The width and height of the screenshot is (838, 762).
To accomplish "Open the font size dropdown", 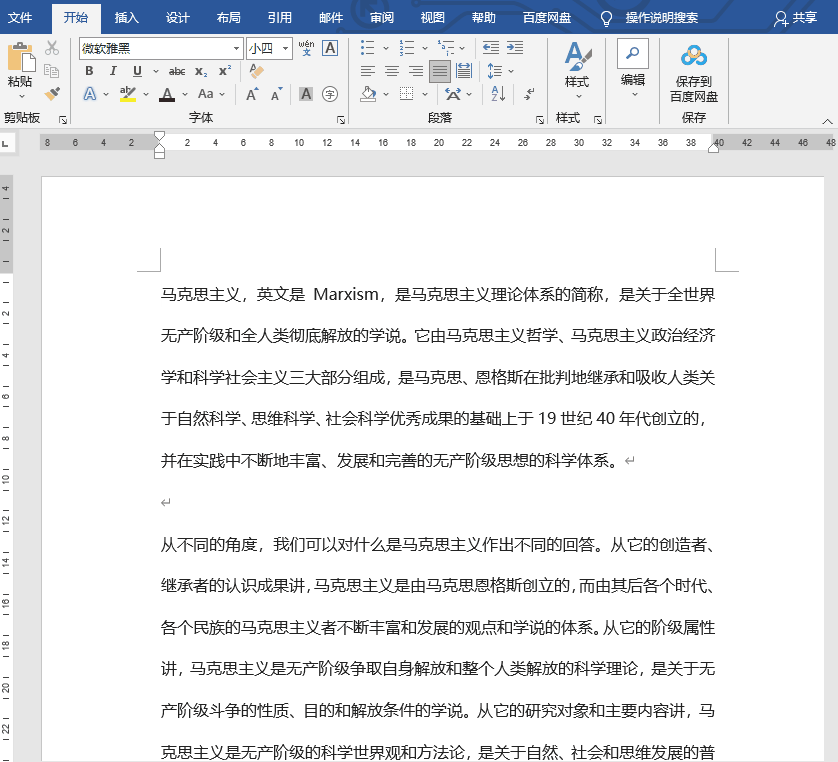I will click(286, 48).
